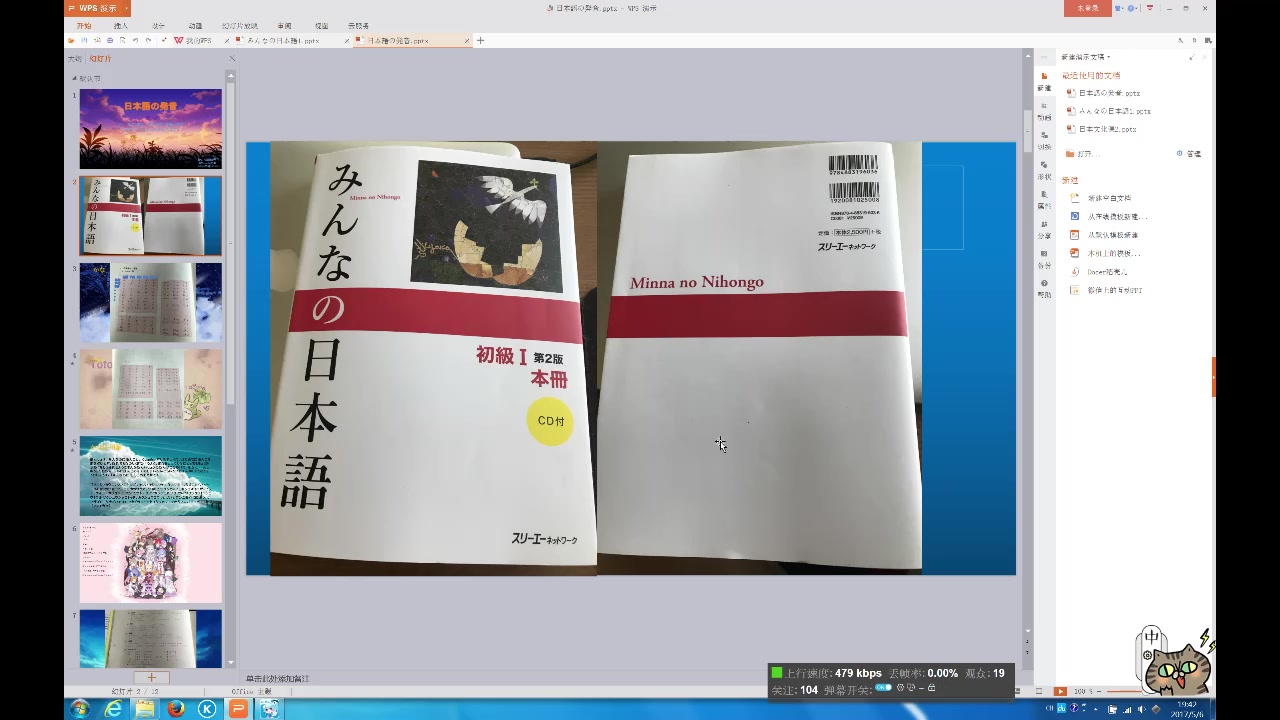
Task: Select slide 7 thumbnail
Action: pos(151,639)
